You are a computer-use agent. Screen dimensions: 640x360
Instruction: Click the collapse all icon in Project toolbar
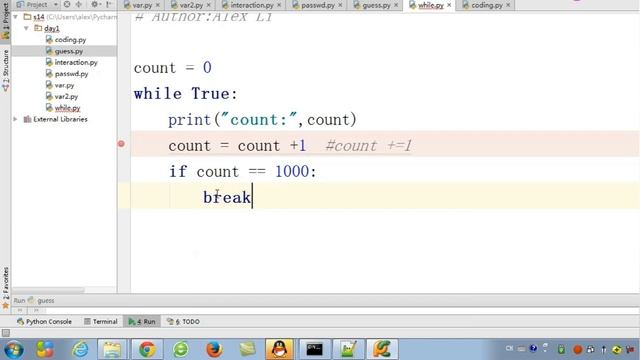[78, 4]
